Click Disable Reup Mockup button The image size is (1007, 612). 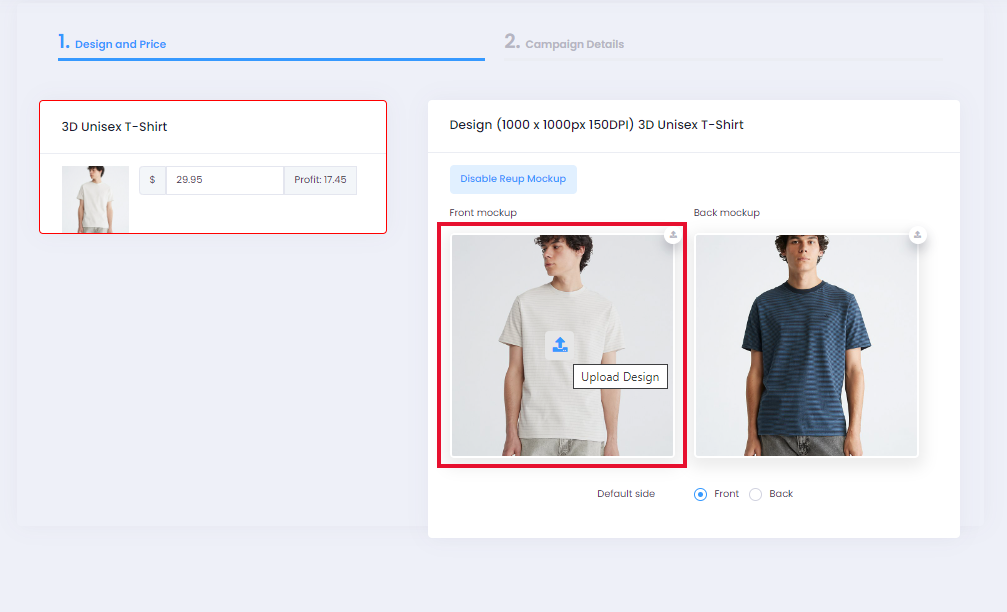click(x=513, y=179)
